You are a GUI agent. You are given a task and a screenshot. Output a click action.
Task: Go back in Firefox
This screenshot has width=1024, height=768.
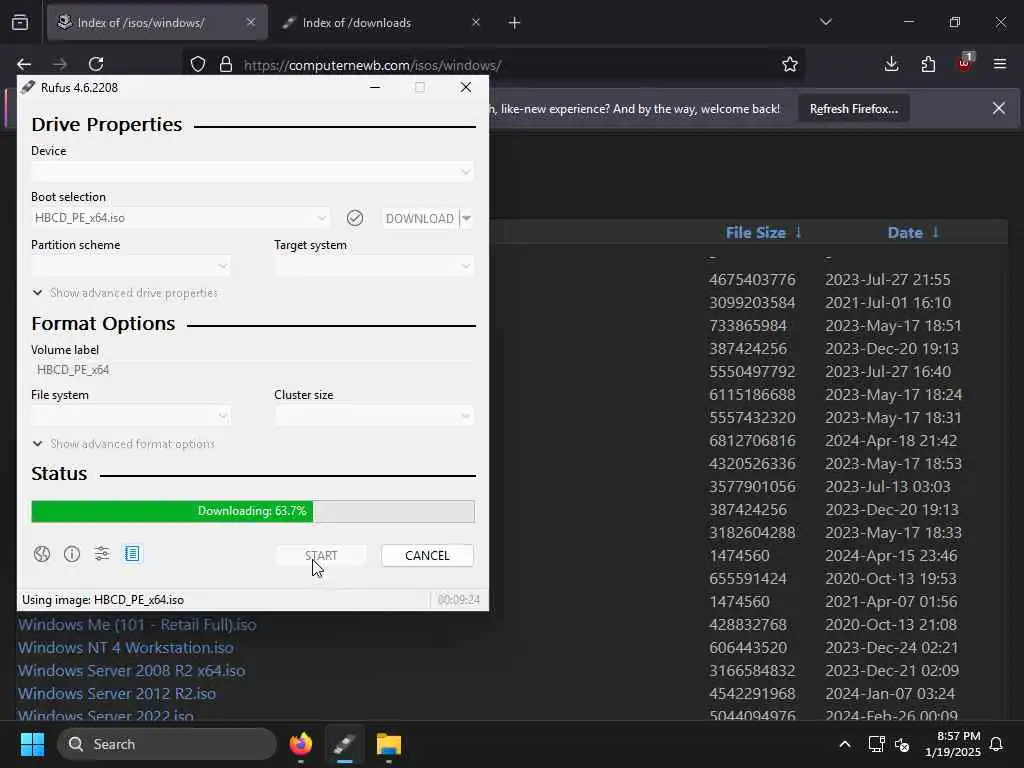tap(24, 64)
